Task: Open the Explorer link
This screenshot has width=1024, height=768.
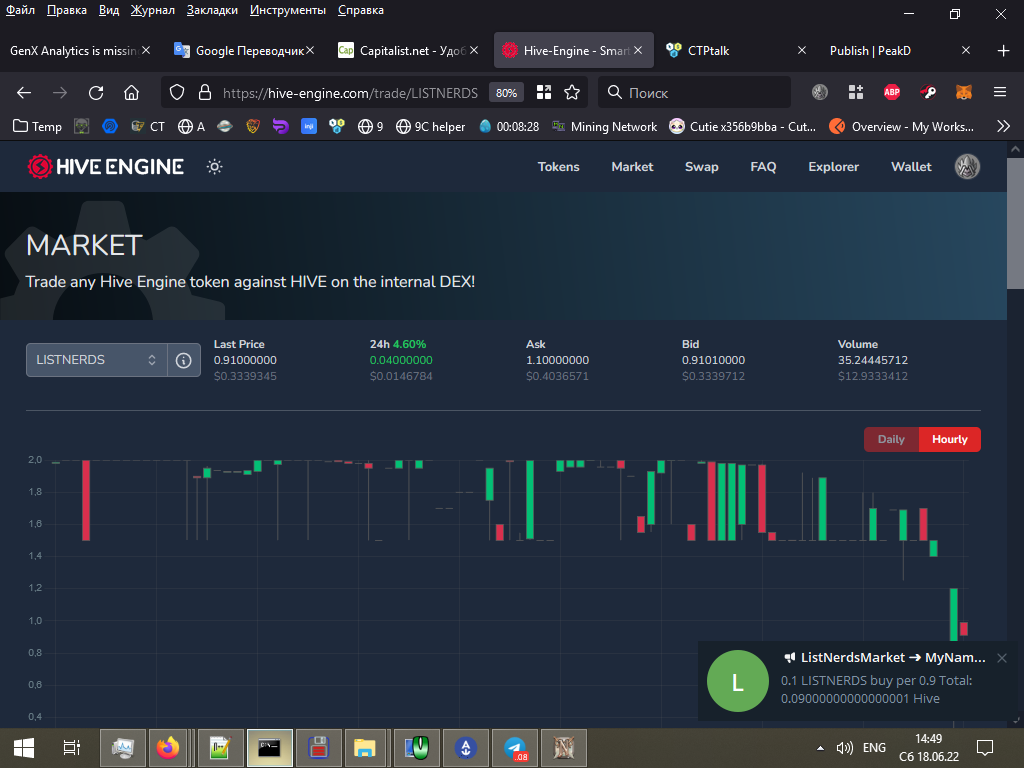Action: point(833,167)
